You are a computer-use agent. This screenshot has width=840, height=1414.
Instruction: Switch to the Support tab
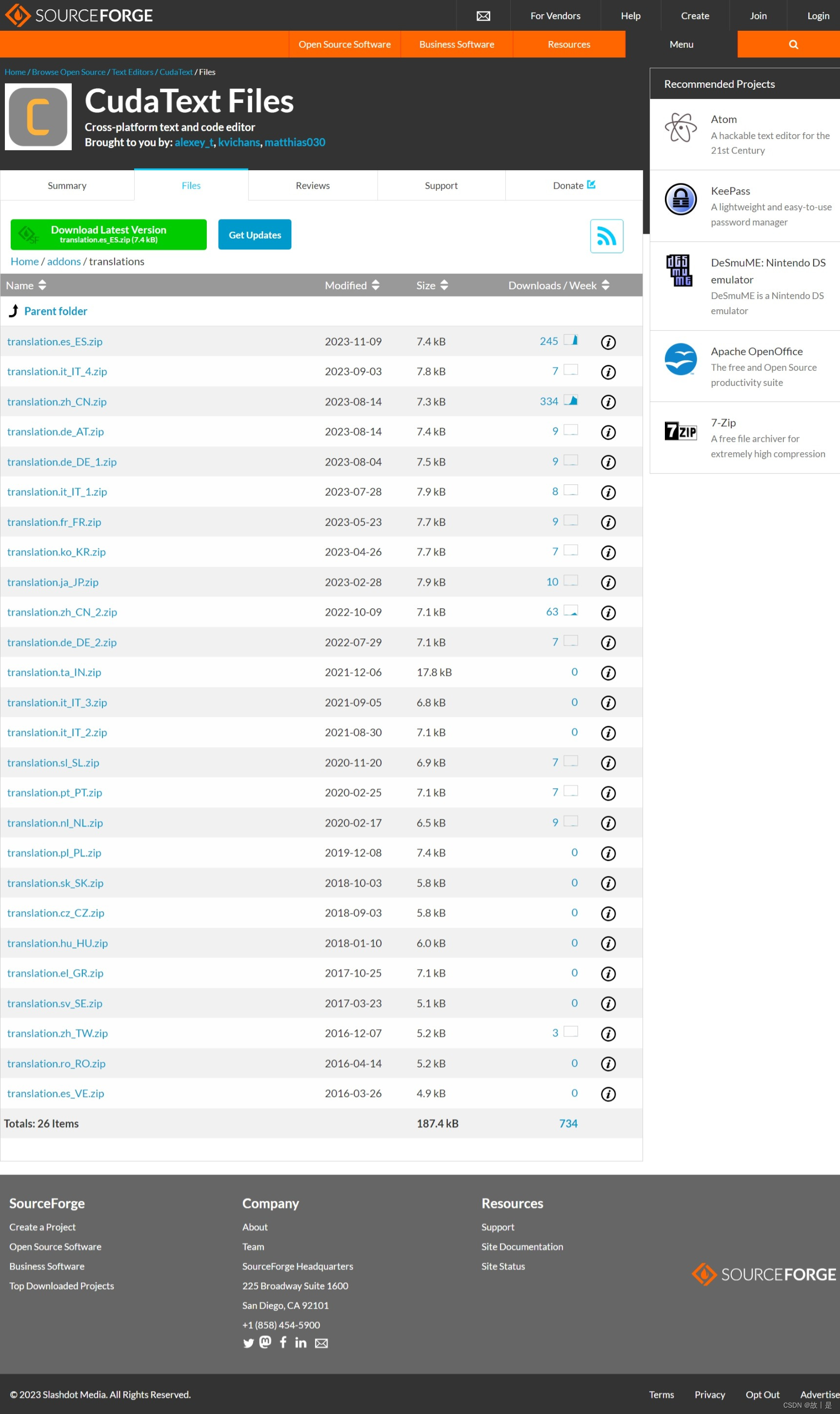point(441,186)
